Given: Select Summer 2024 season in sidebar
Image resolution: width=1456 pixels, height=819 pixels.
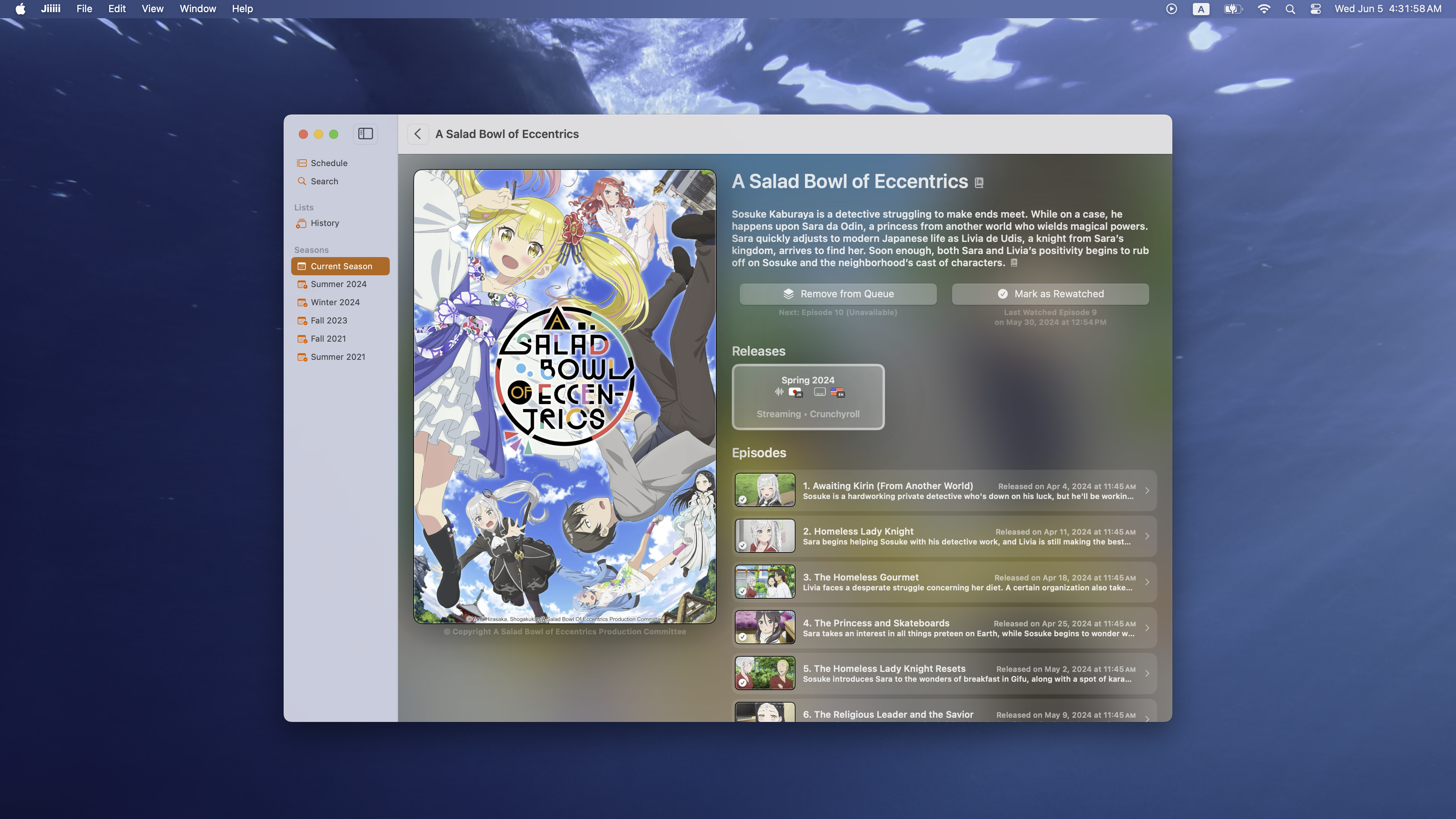Looking at the screenshot, I should click(x=338, y=284).
